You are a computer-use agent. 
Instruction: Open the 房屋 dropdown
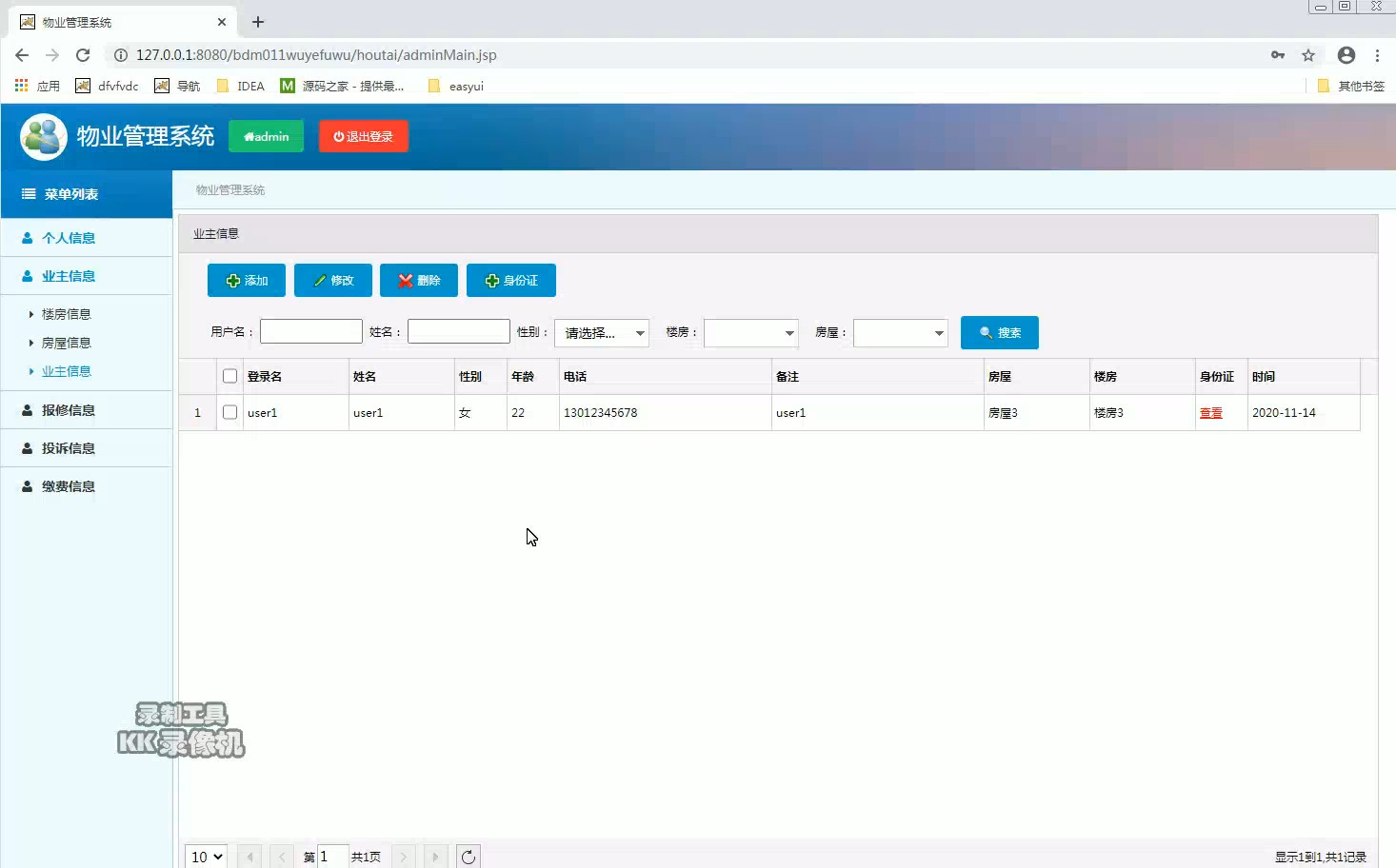click(901, 333)
